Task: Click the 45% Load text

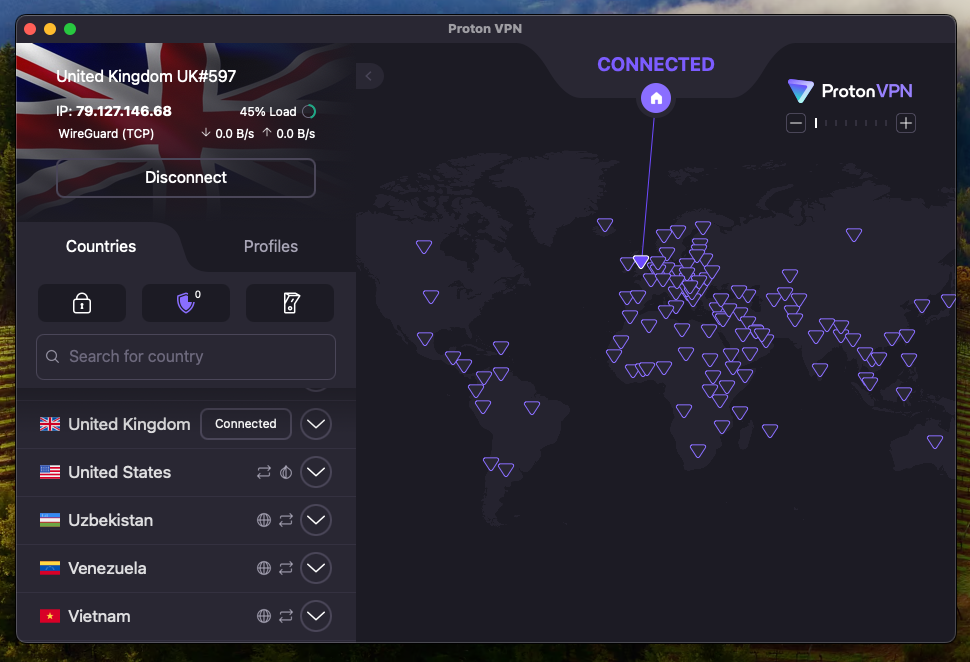Action: tap(268, 112)
